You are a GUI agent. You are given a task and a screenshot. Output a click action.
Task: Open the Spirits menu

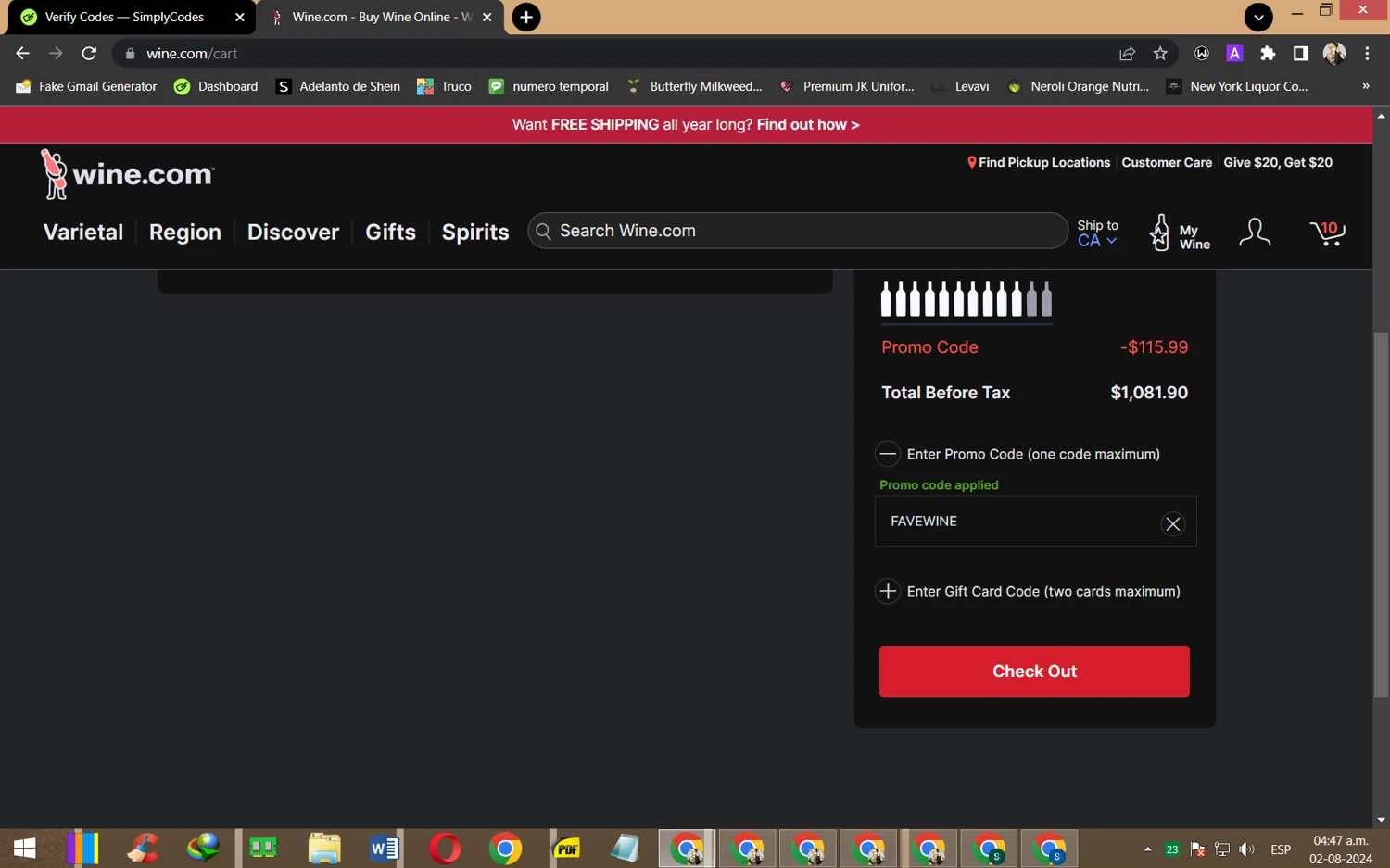click(475, 233)
